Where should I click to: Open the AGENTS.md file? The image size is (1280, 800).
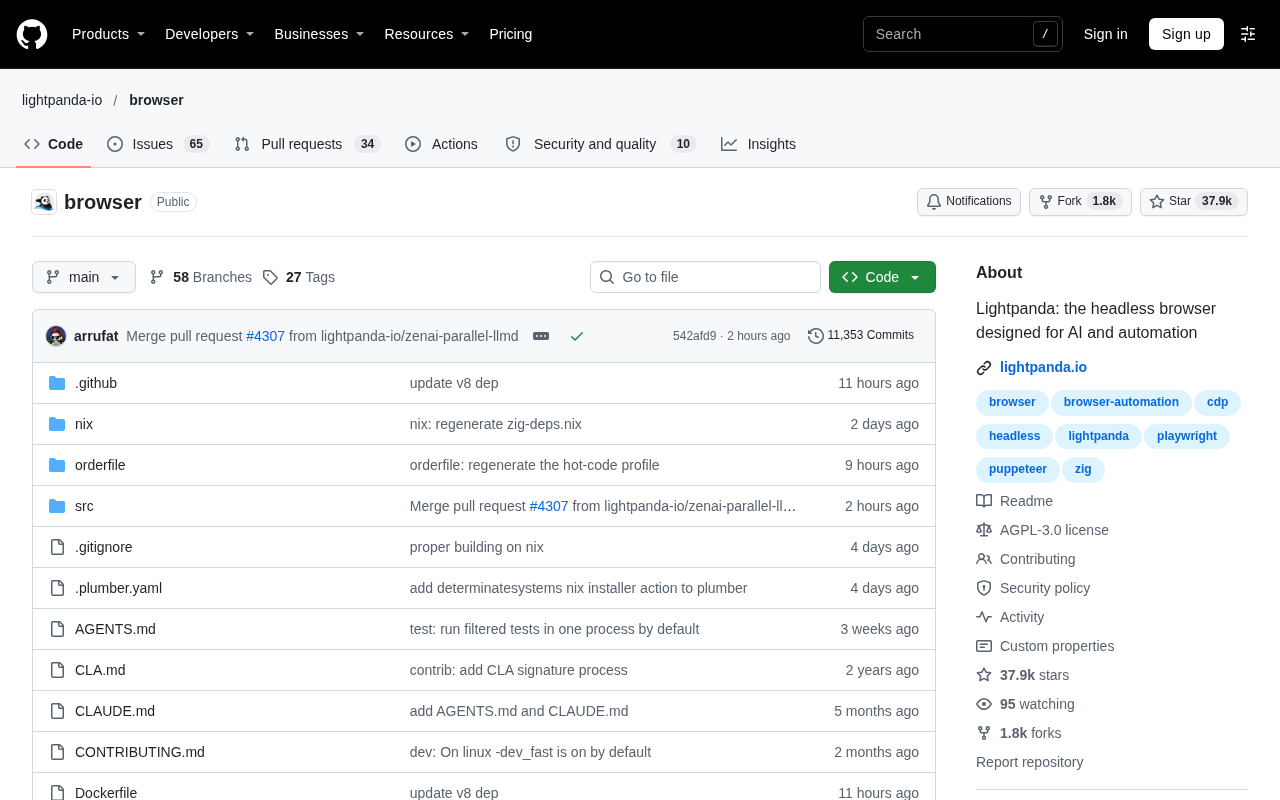[115, 629]
